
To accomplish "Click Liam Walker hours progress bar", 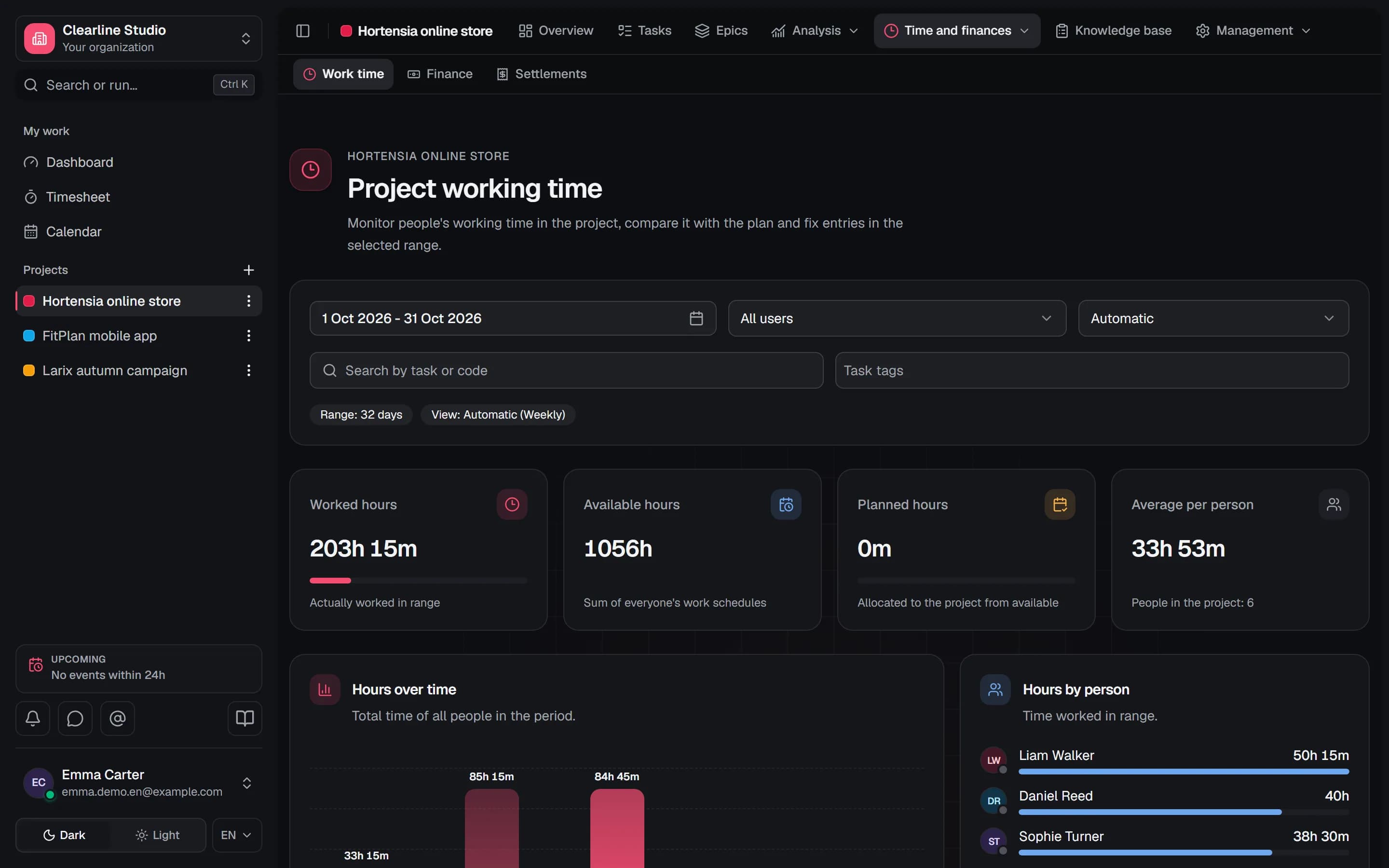I will point(1184,772).
